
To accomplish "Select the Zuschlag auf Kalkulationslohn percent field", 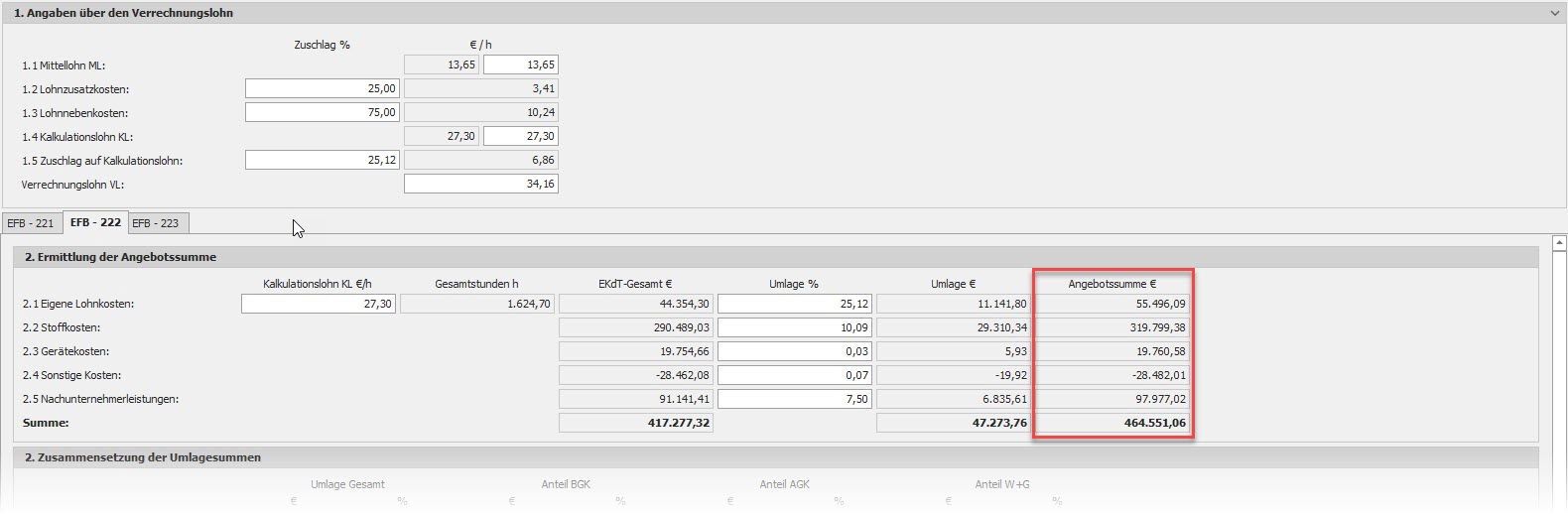I will (x=322, y=160).
